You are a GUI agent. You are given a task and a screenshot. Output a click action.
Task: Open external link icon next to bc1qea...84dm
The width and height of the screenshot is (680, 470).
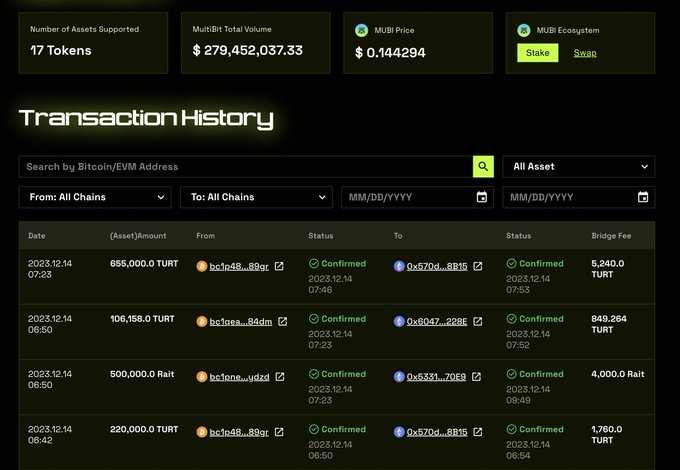click(282, 322)
